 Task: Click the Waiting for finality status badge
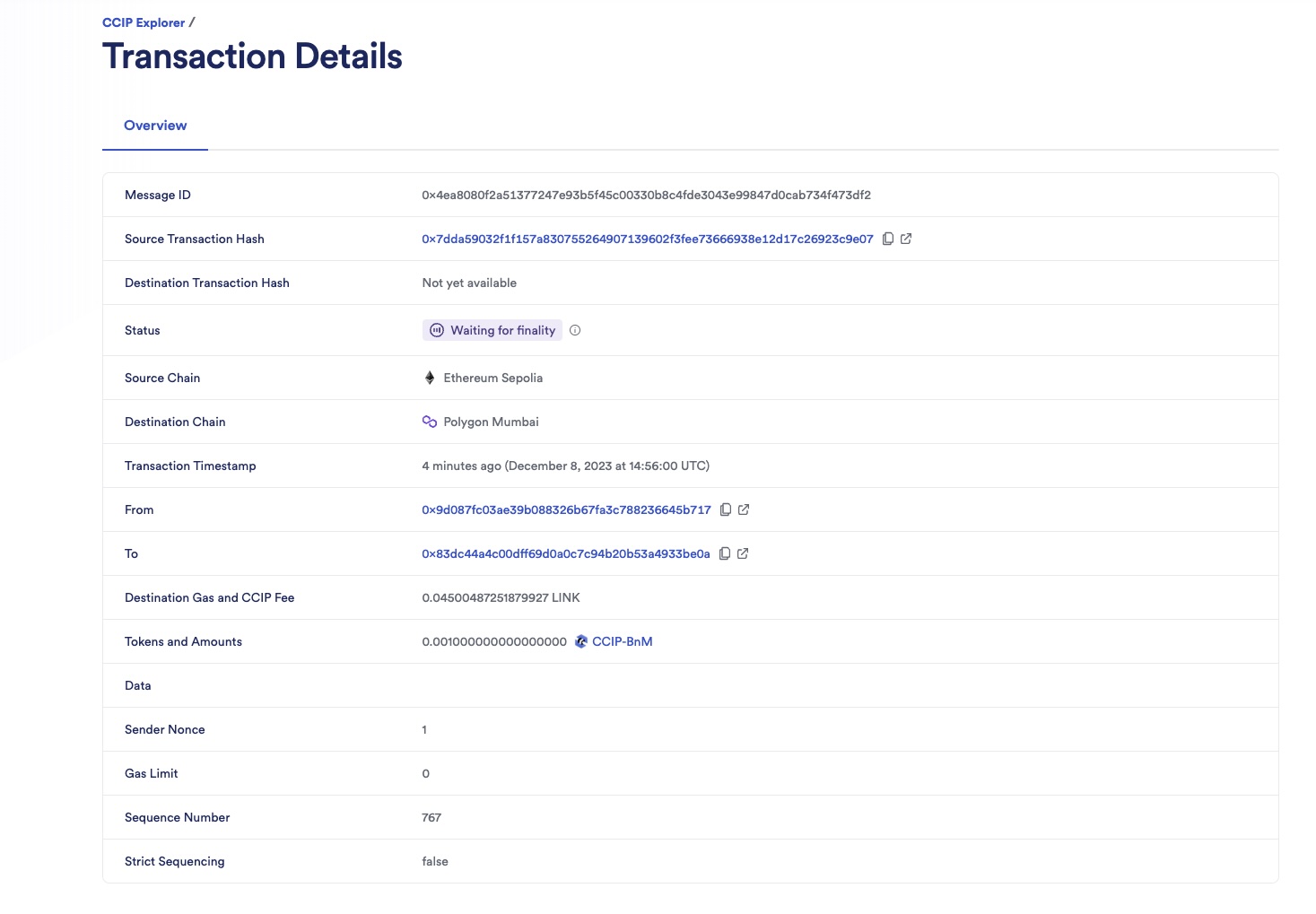(x=492, y=330)
